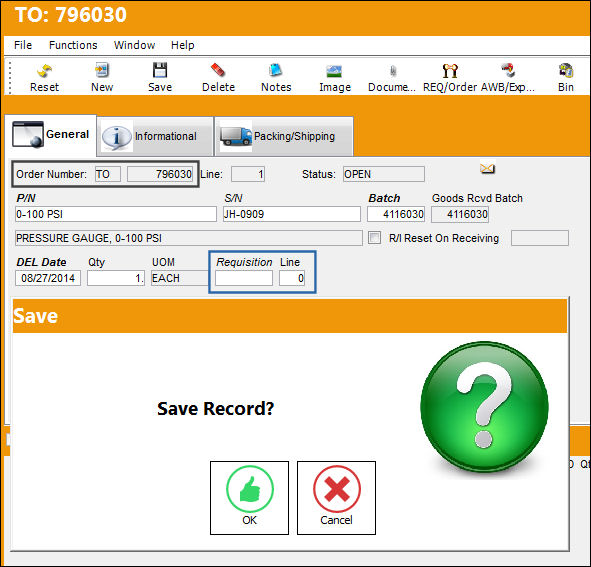
Task: Switch to the Informational tab
Action: coord(155,136)
